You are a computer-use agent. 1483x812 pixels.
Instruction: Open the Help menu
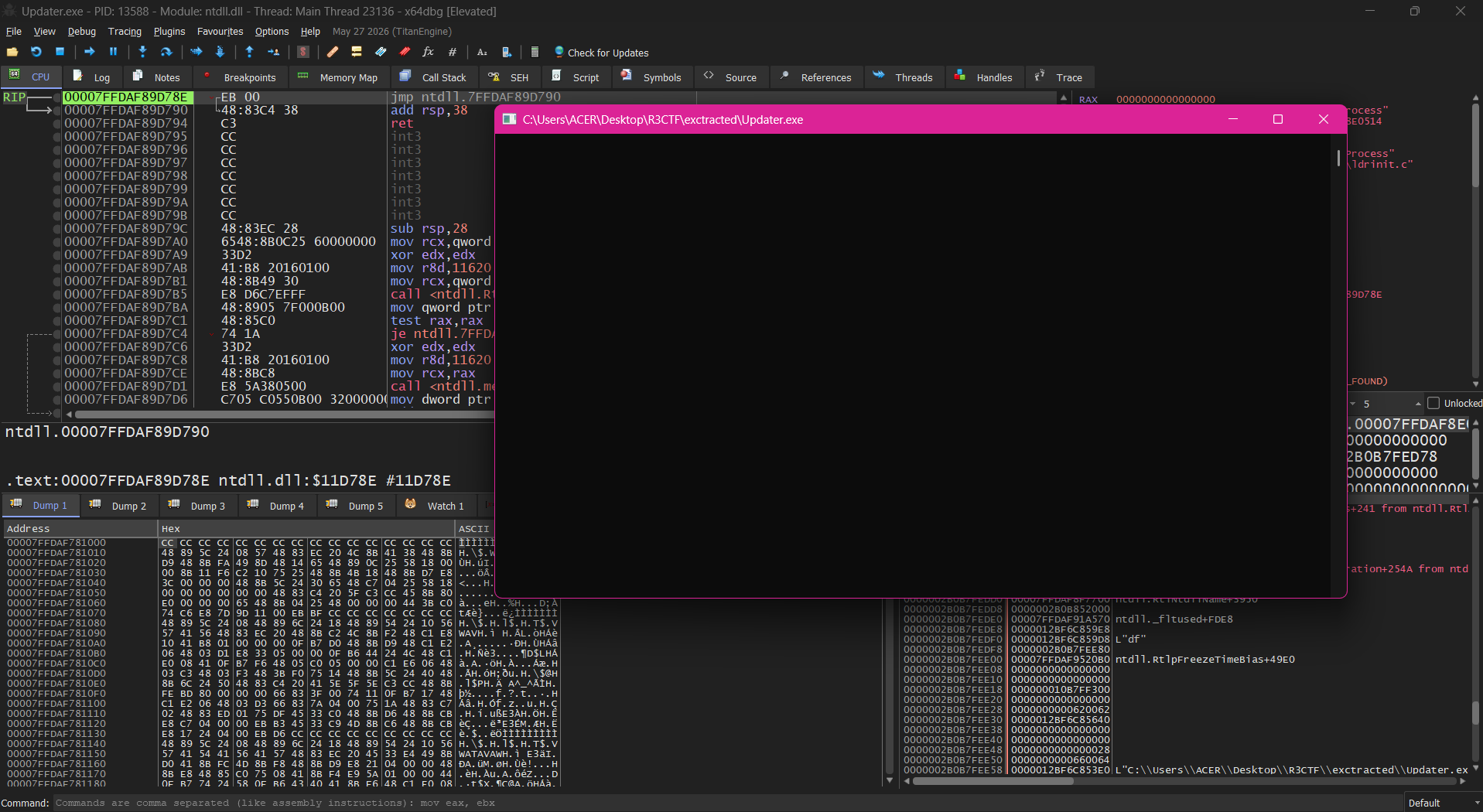click(x=310, y=32)
